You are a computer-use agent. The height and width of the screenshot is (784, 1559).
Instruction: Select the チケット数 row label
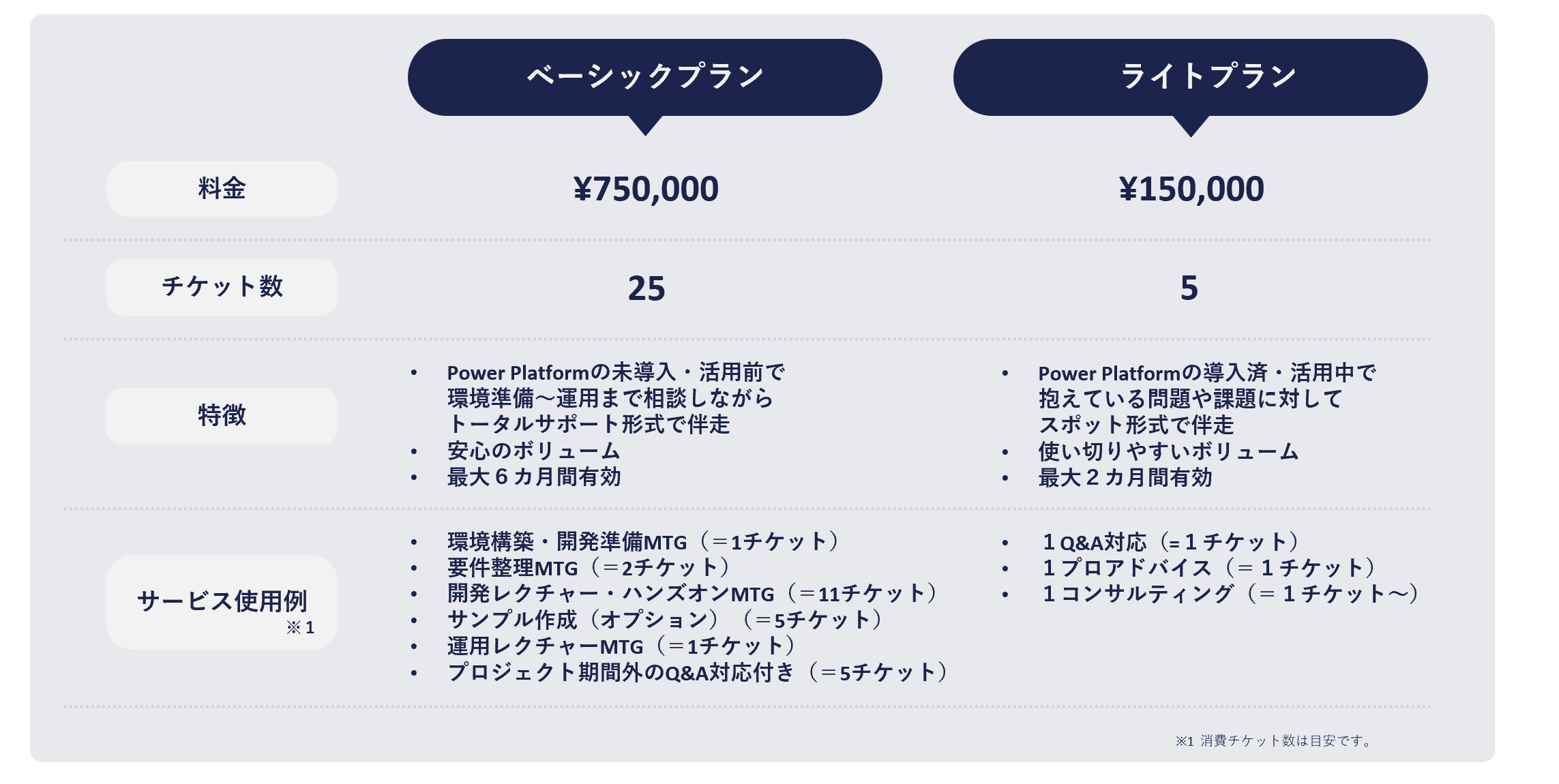pyautogui.click(x=222, y=287)
